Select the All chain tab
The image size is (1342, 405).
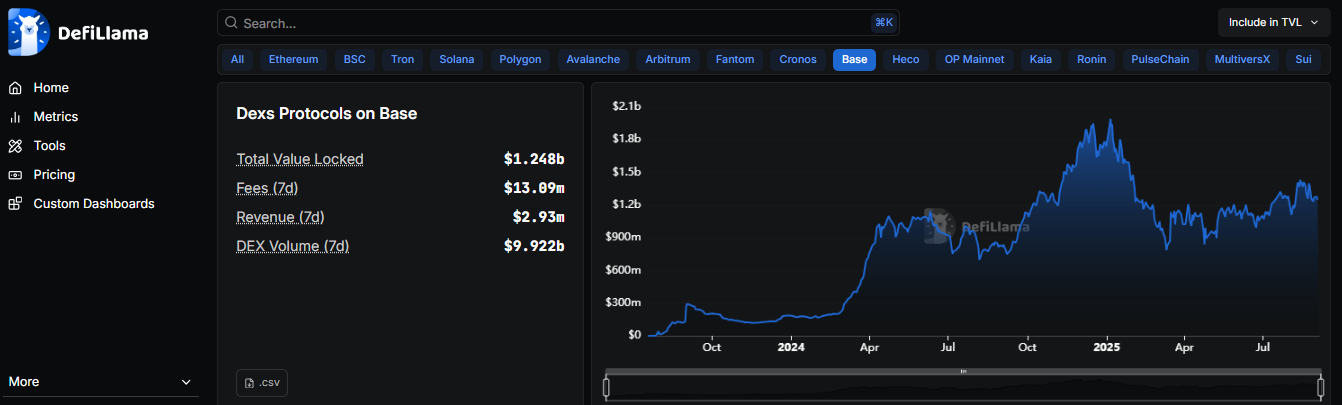(x=237, y=60)
